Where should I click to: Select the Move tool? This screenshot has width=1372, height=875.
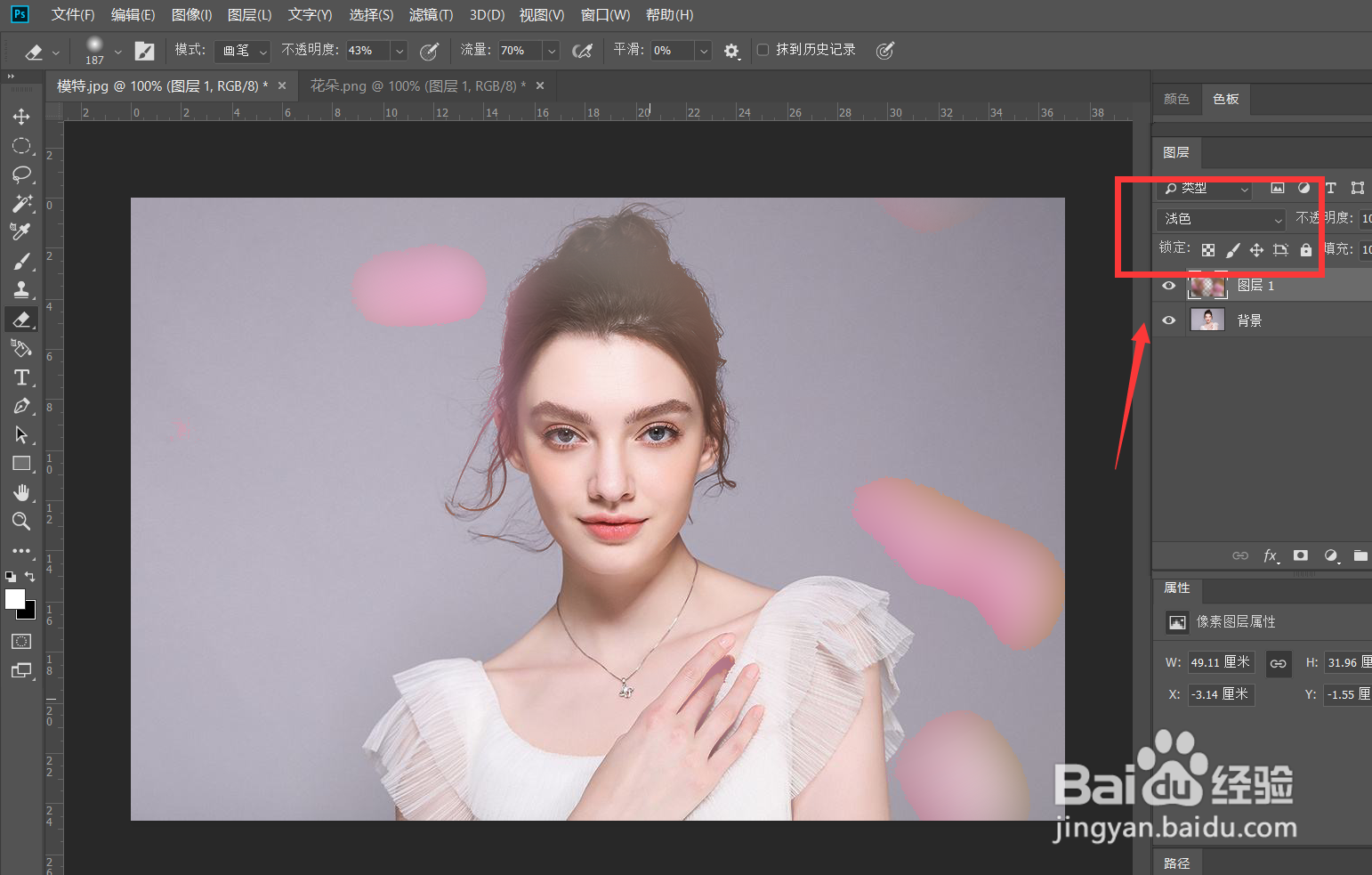[x=21, y=117]
